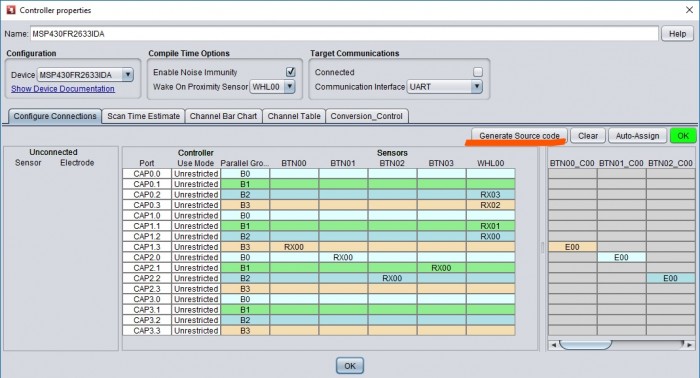700x378 pixels.
Task: Select RX00 cell in BTN02 column
Action: coord(392,278)
